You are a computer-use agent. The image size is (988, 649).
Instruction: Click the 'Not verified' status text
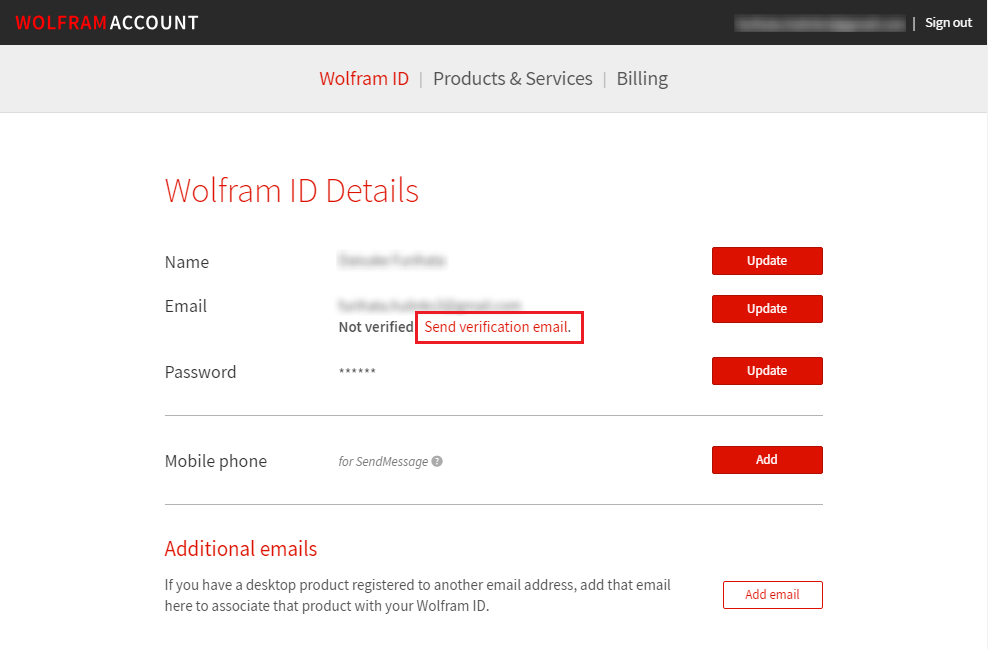click(376, 327)
